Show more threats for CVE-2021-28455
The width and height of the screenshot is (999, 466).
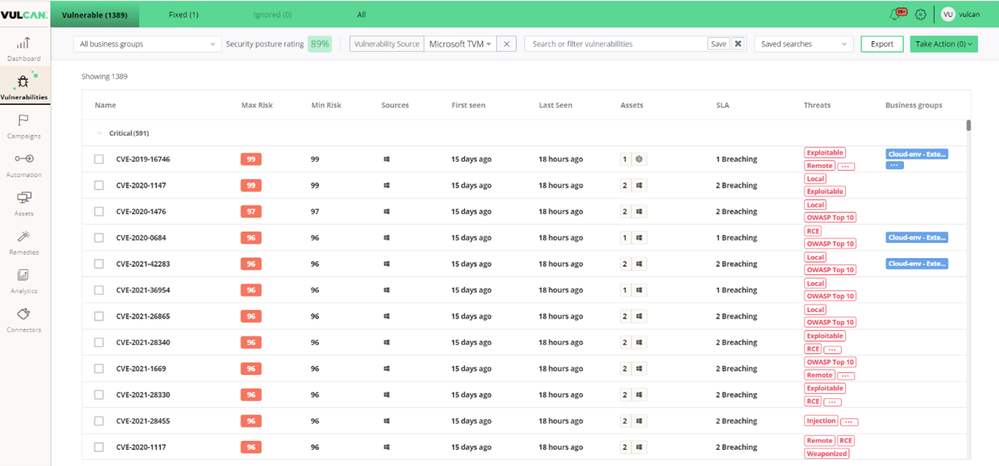point(849,421)
